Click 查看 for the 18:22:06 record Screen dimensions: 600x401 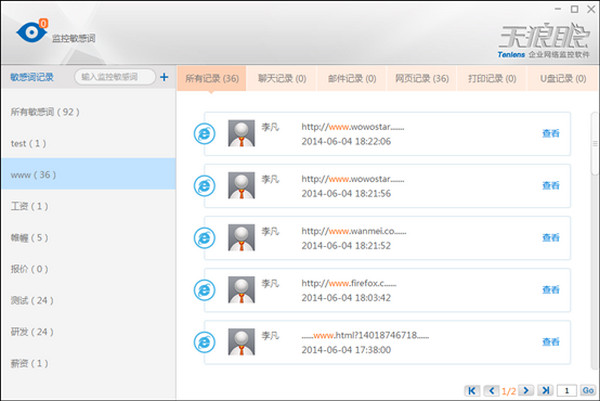pos(550,133)
